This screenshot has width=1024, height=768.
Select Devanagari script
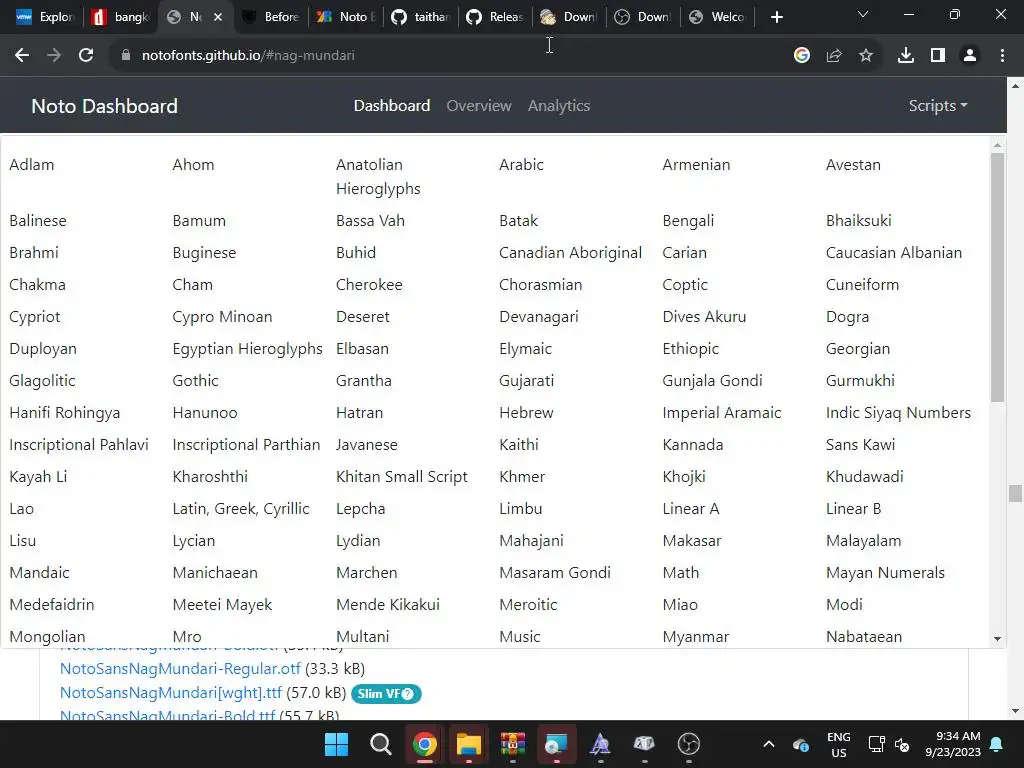tap(539, 317)
